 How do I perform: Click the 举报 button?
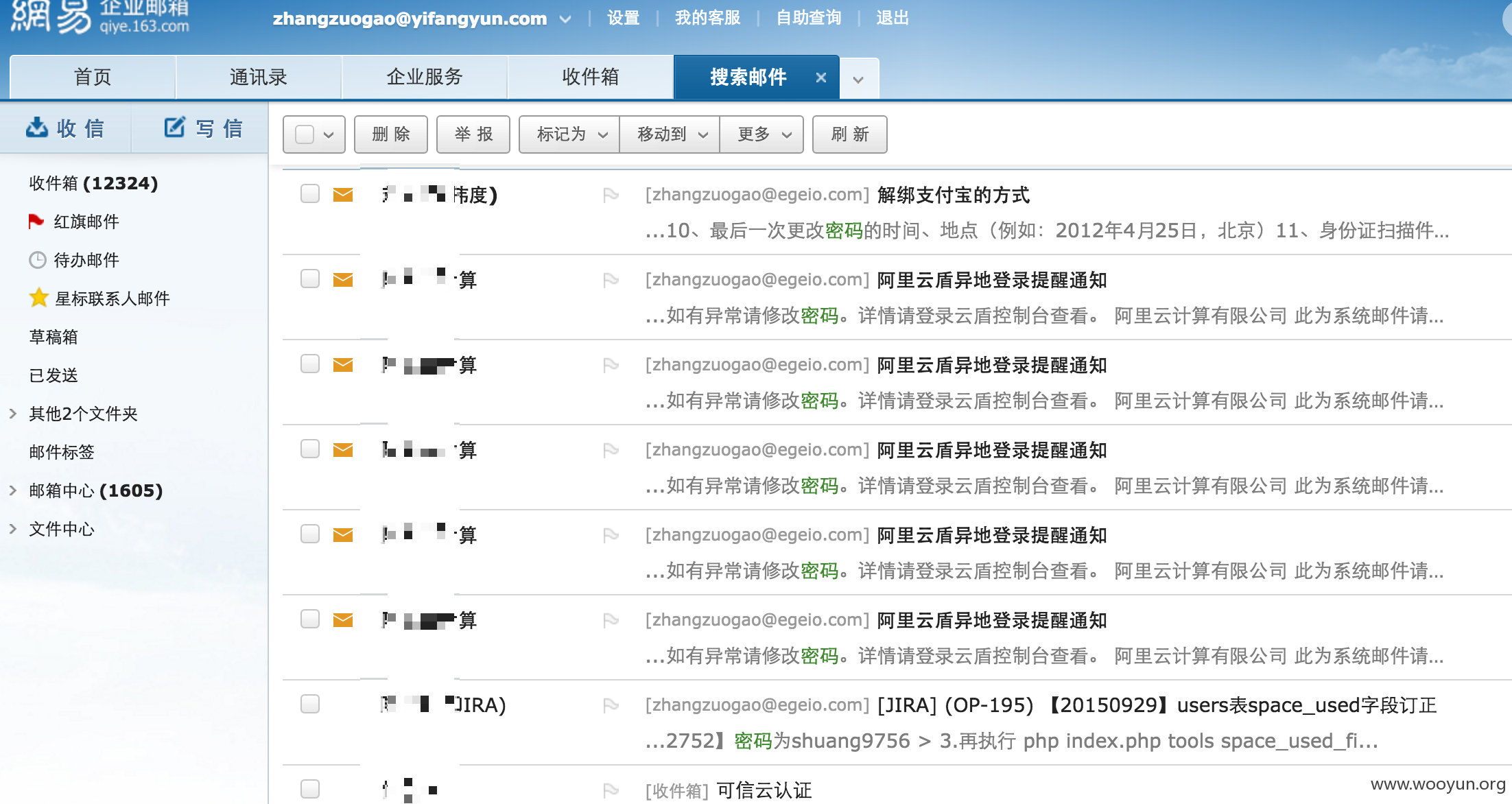tap(473, 134)
